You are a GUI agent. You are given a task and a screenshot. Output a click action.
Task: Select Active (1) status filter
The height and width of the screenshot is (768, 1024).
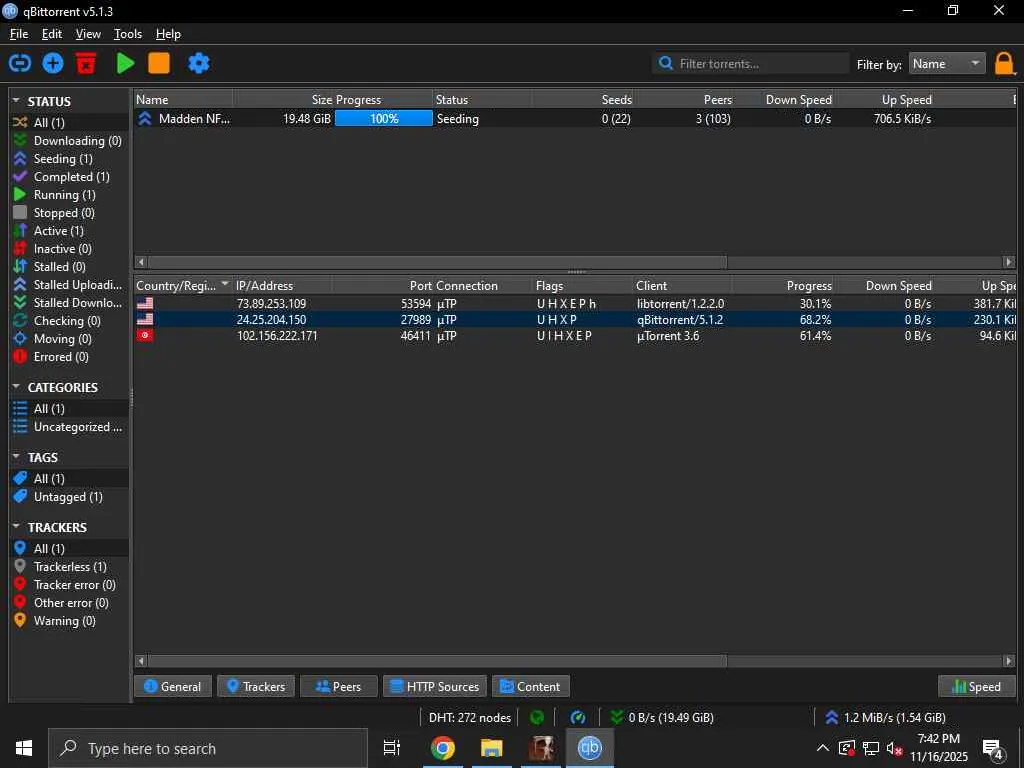coord(69,231)
